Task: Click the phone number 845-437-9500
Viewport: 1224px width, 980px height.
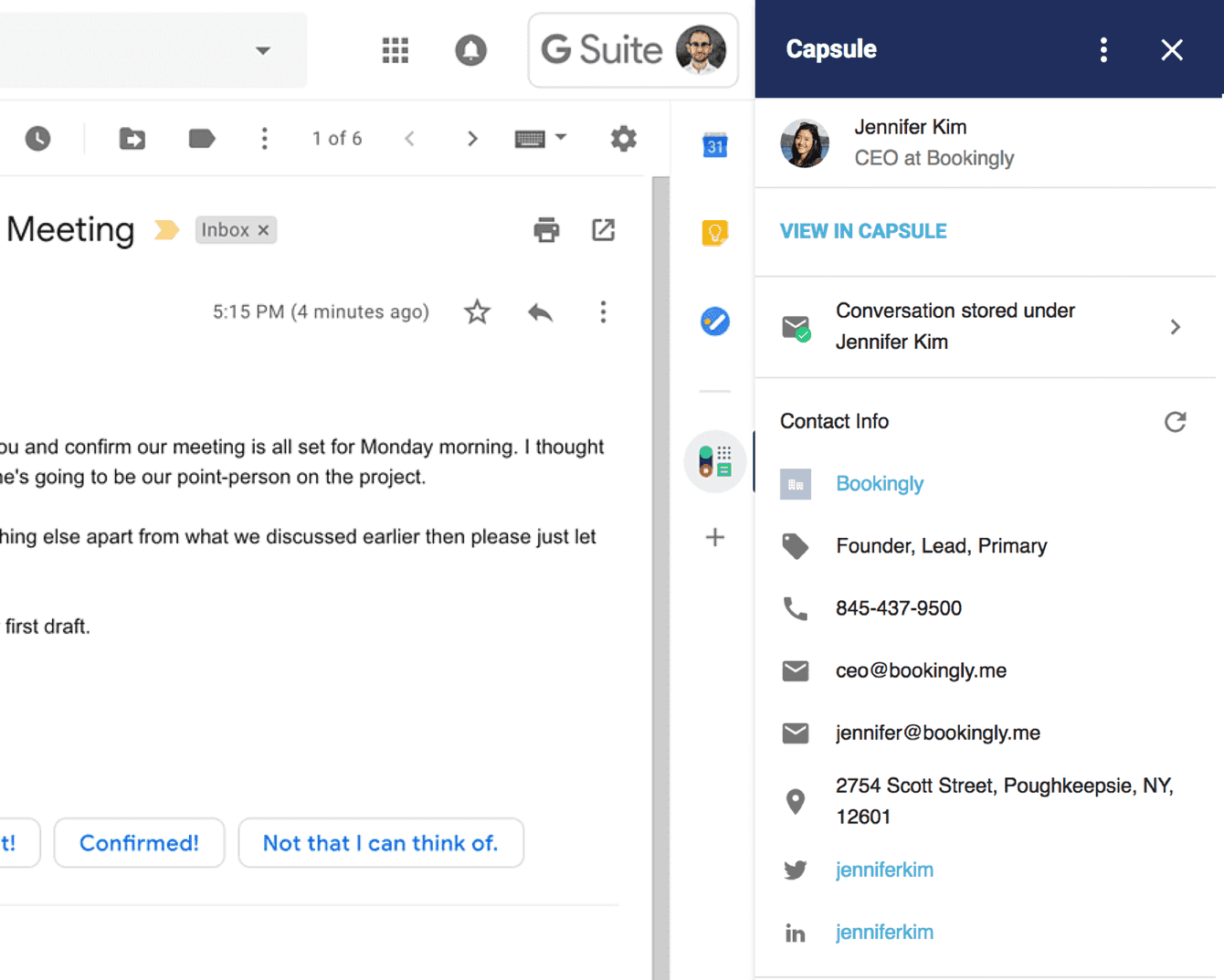Action: tap(899, 608)
